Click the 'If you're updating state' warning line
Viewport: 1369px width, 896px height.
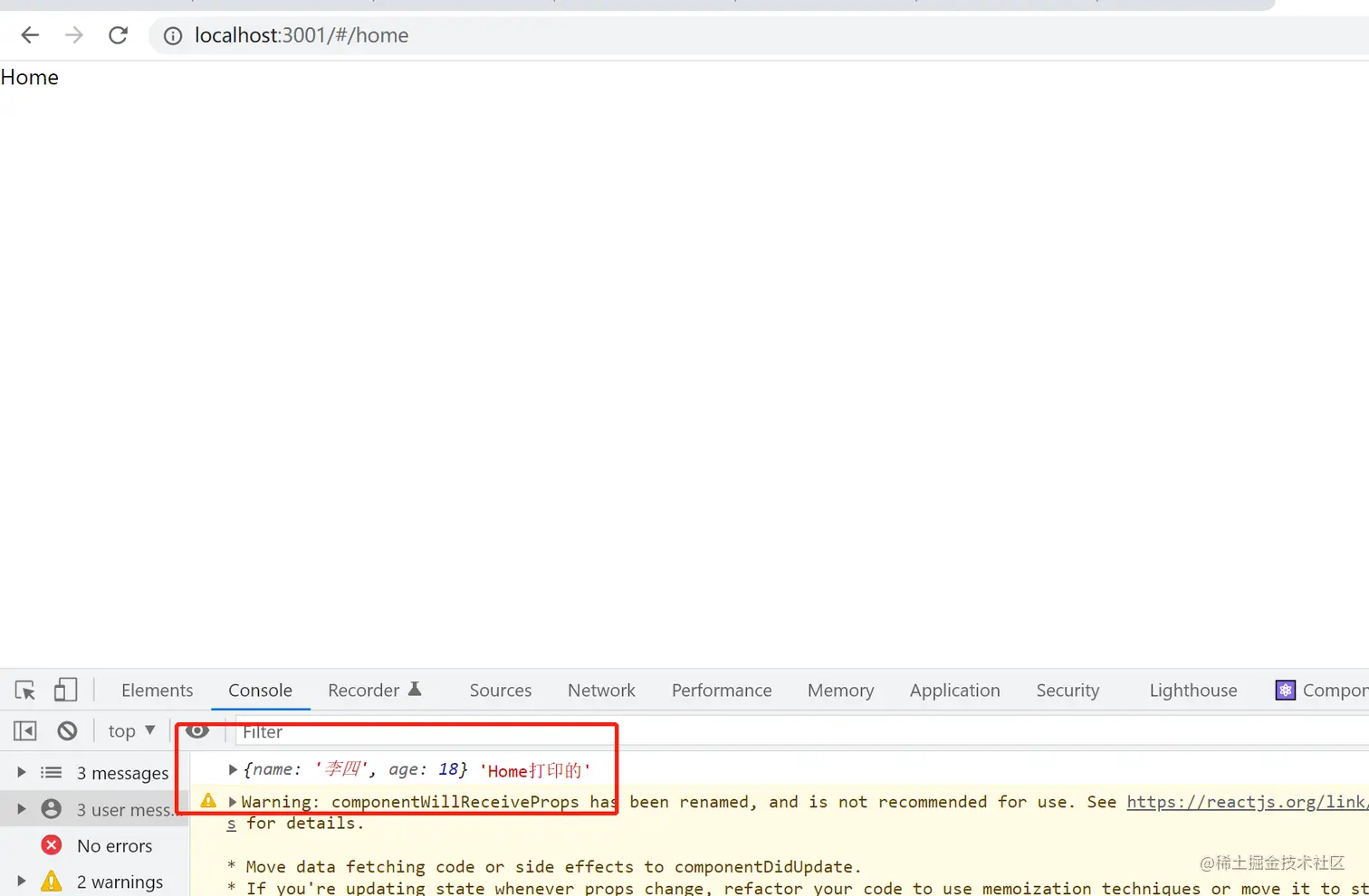point(798,888)
